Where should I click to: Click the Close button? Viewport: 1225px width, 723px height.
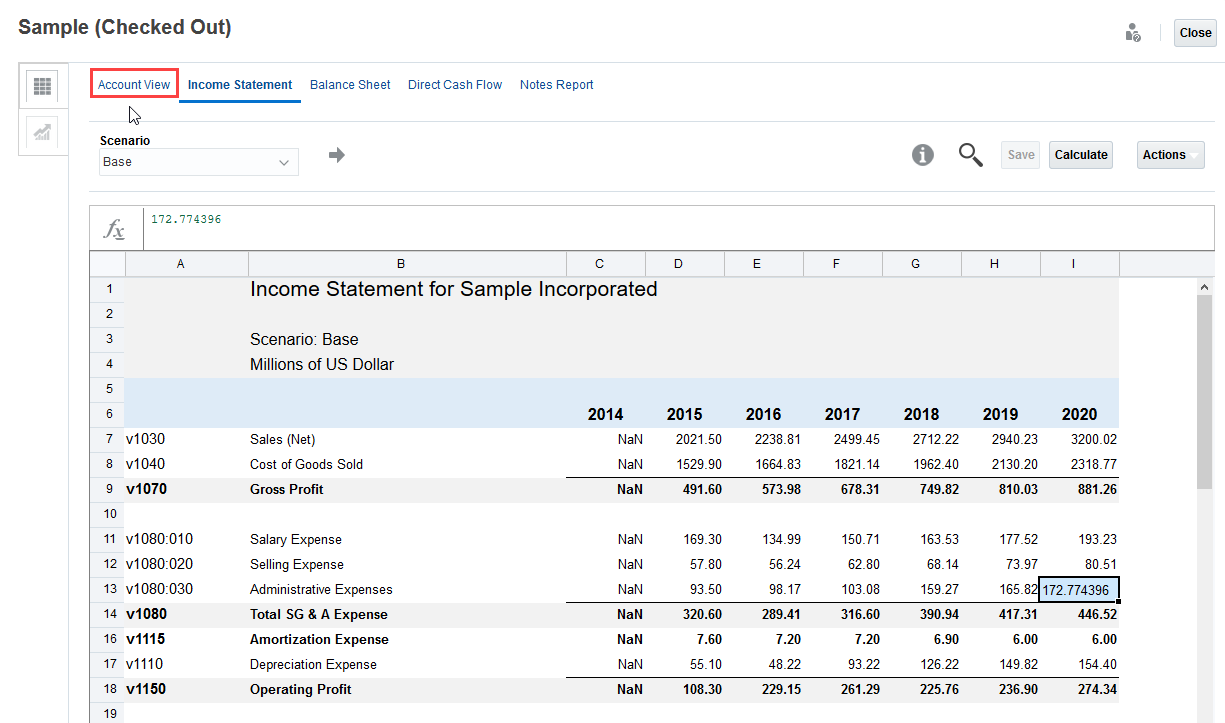click(1195, 32)
